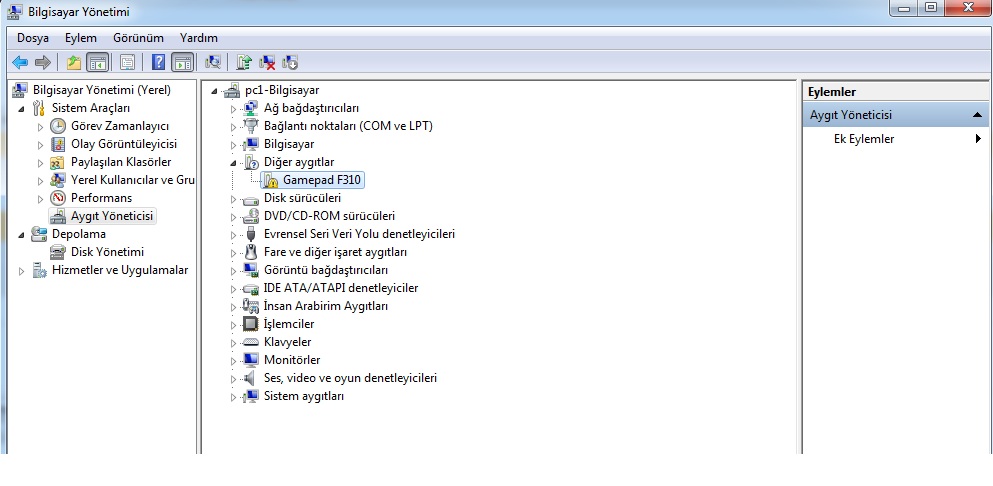Expand IDE ATA/ATAPI denetleyiciler category

(233, 289)
